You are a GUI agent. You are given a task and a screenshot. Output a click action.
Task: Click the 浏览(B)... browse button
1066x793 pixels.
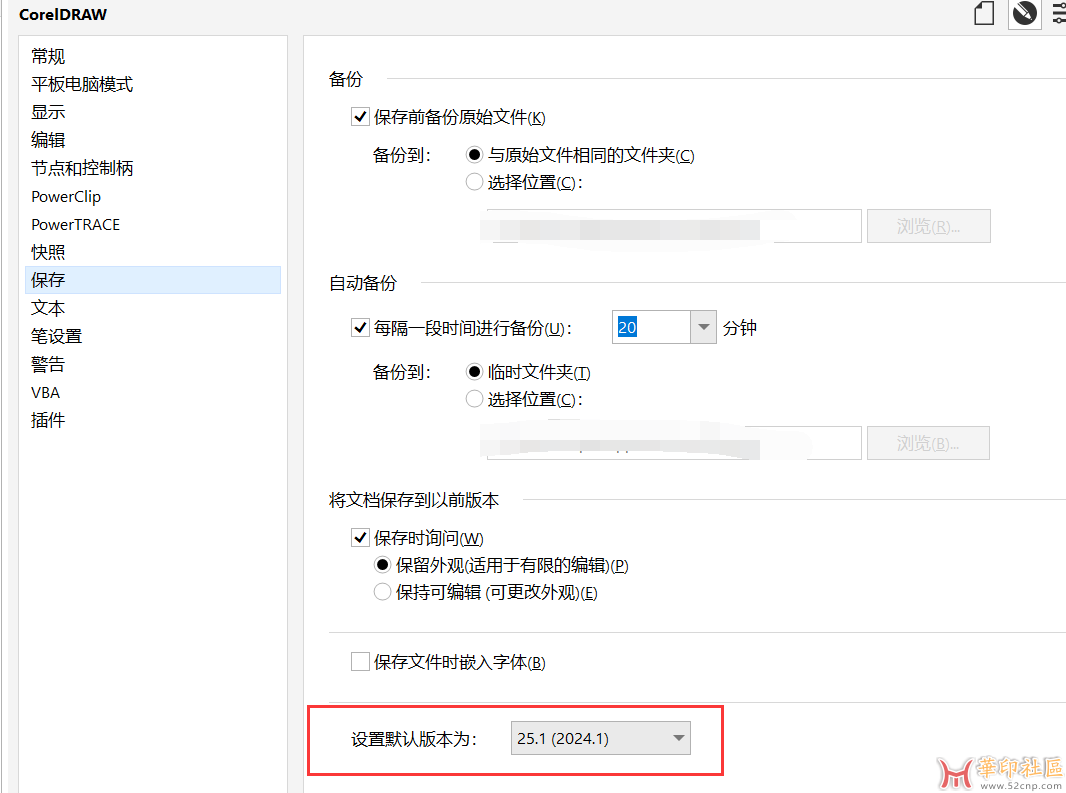pos(929,443)
